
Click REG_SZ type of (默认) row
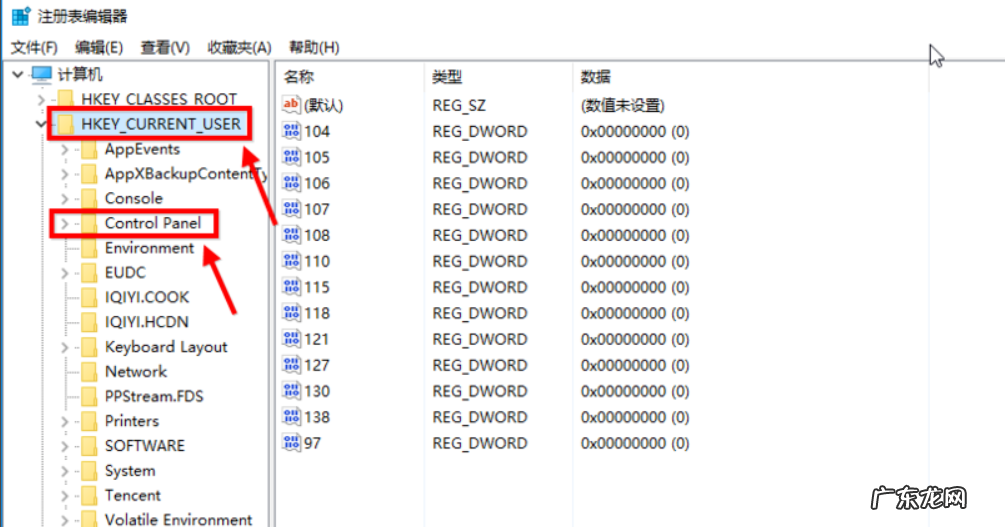459,105
